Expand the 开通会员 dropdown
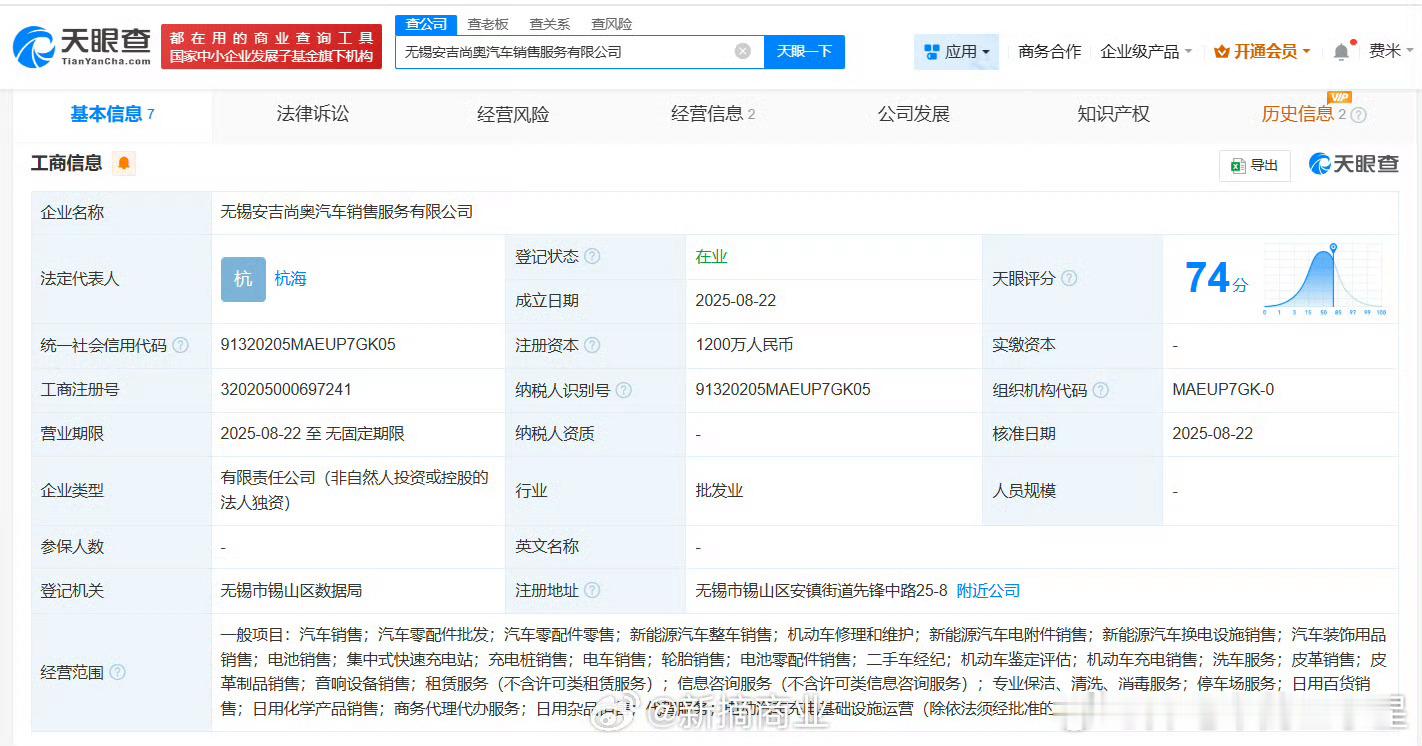The width and height of the screenshot is (1422, 746). coord(1262,51)
